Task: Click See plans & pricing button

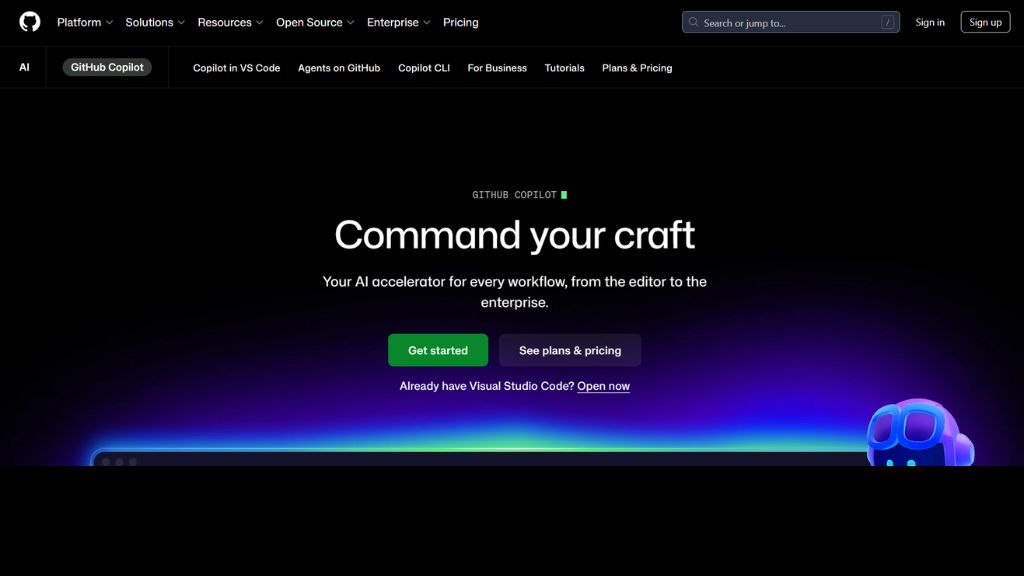Action: (569, 350)
